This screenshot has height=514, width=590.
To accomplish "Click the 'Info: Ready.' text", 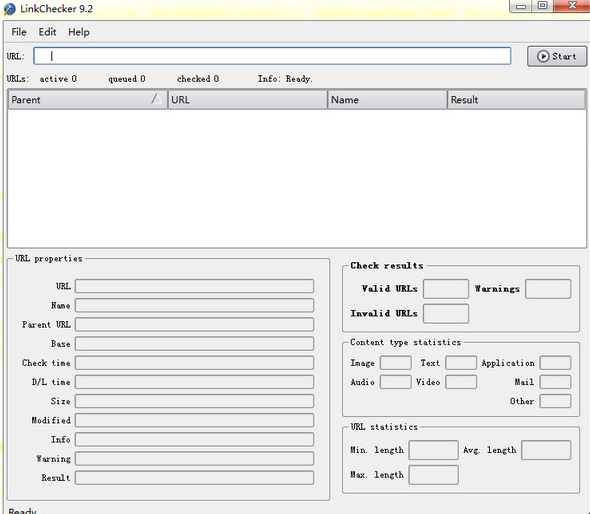I will point(285,79).
